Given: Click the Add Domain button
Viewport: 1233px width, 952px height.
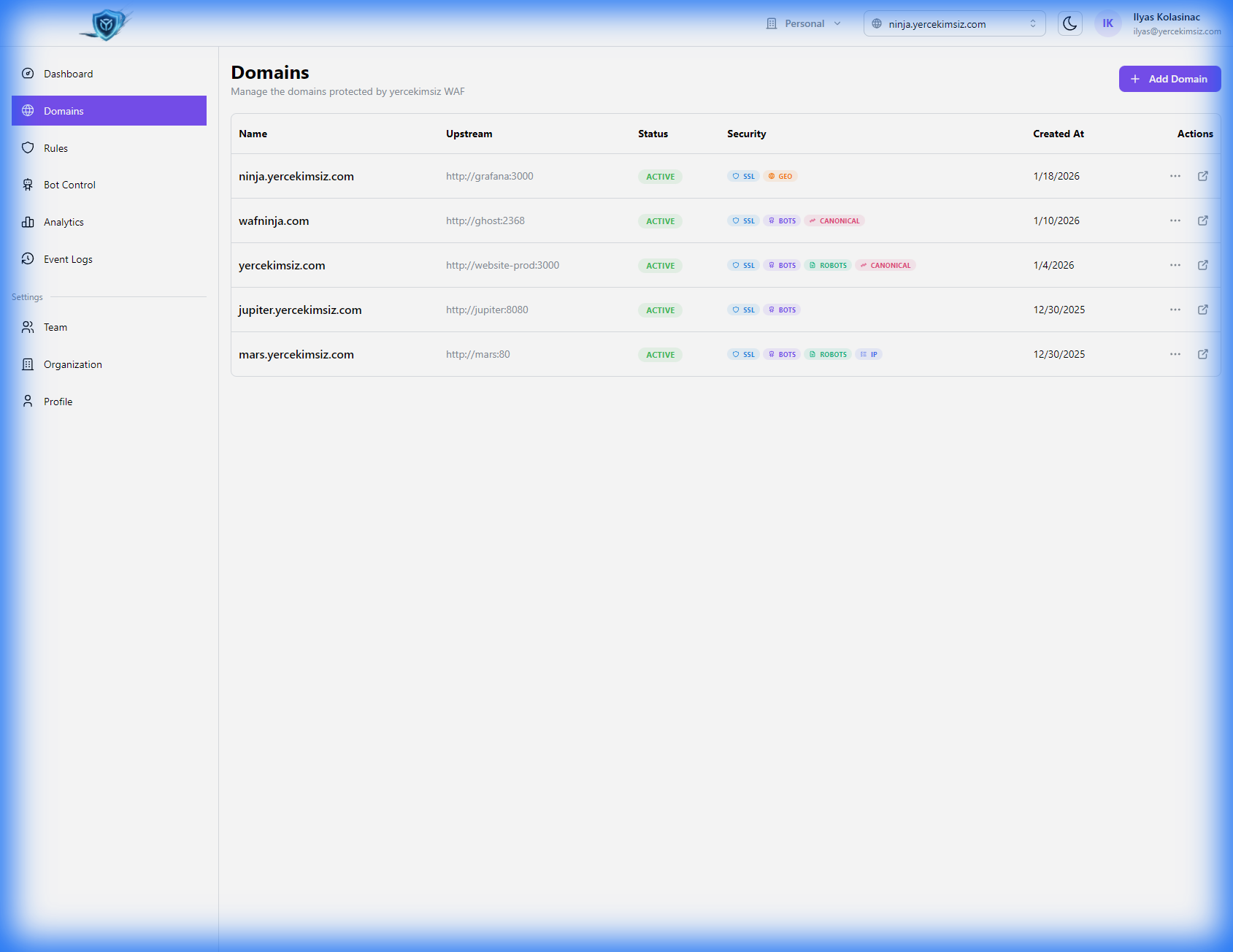Looking at the screenshot, I should [x=1169, y=79].
